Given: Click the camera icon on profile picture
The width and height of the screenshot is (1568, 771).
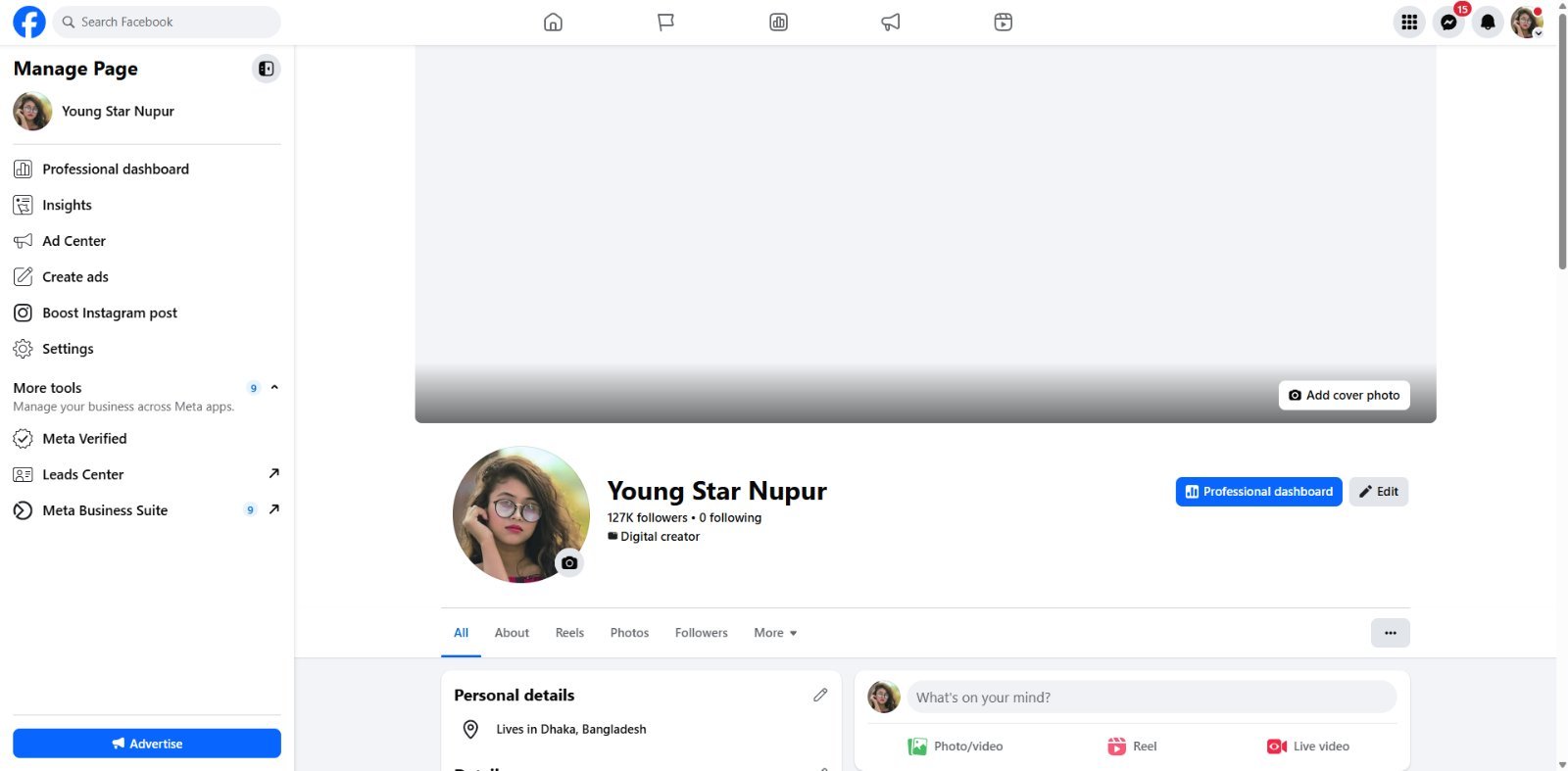Looking at the screenshot, I should click(569, 562).
